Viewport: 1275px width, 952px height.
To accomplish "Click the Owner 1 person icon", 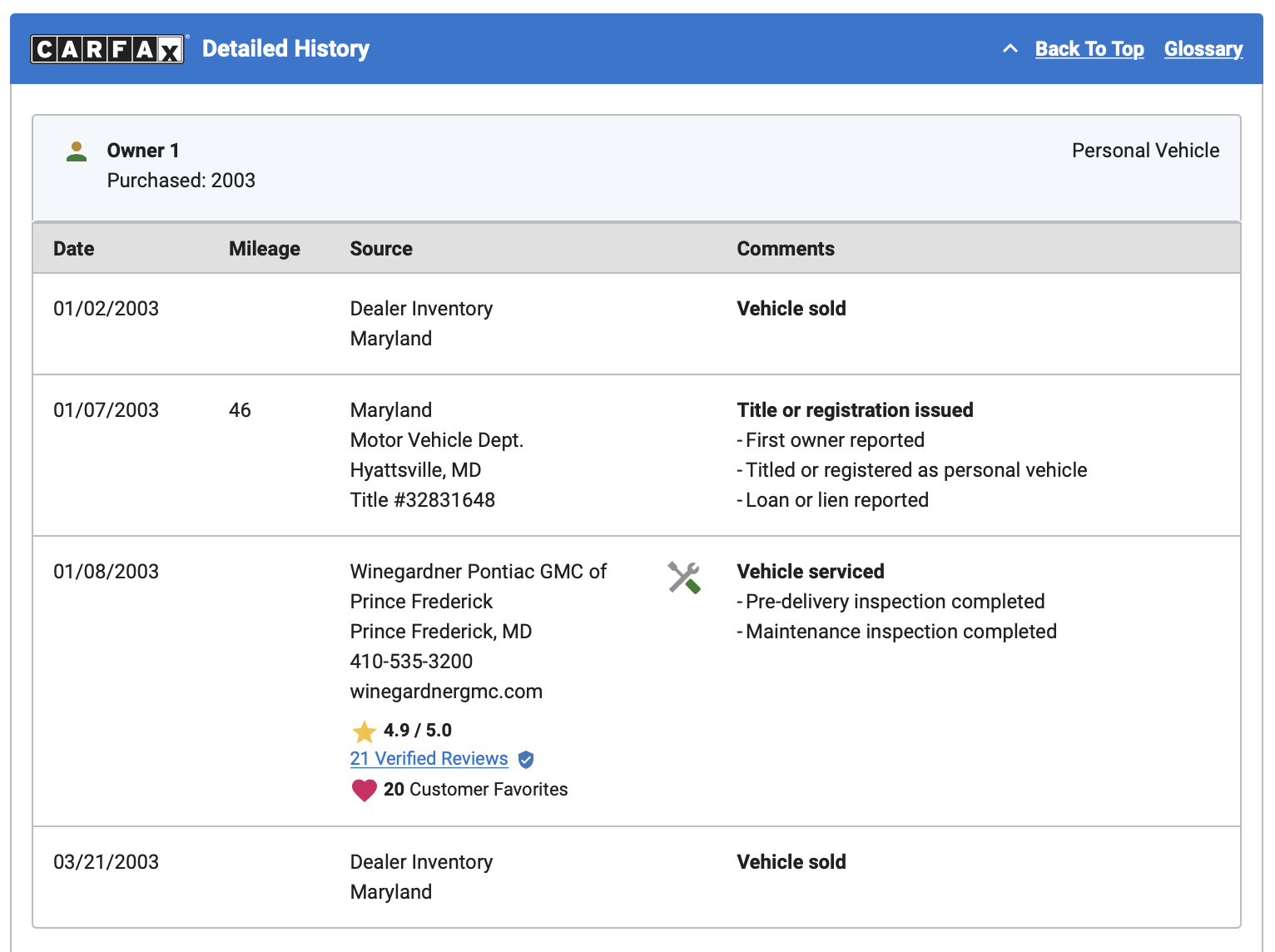I will pos(77,151).
